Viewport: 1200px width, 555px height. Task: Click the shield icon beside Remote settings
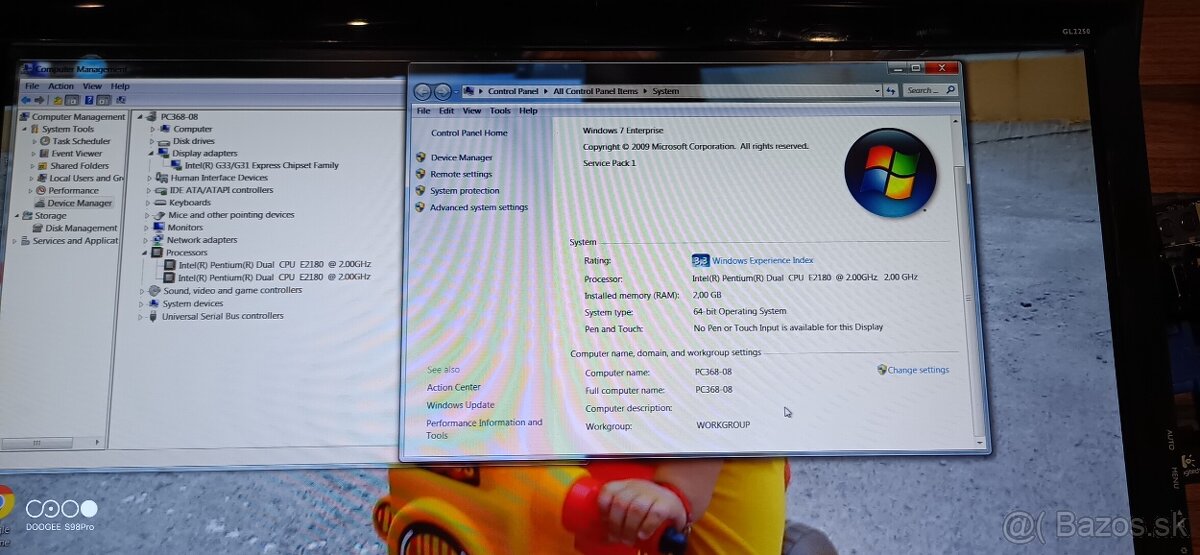(421, 174)
